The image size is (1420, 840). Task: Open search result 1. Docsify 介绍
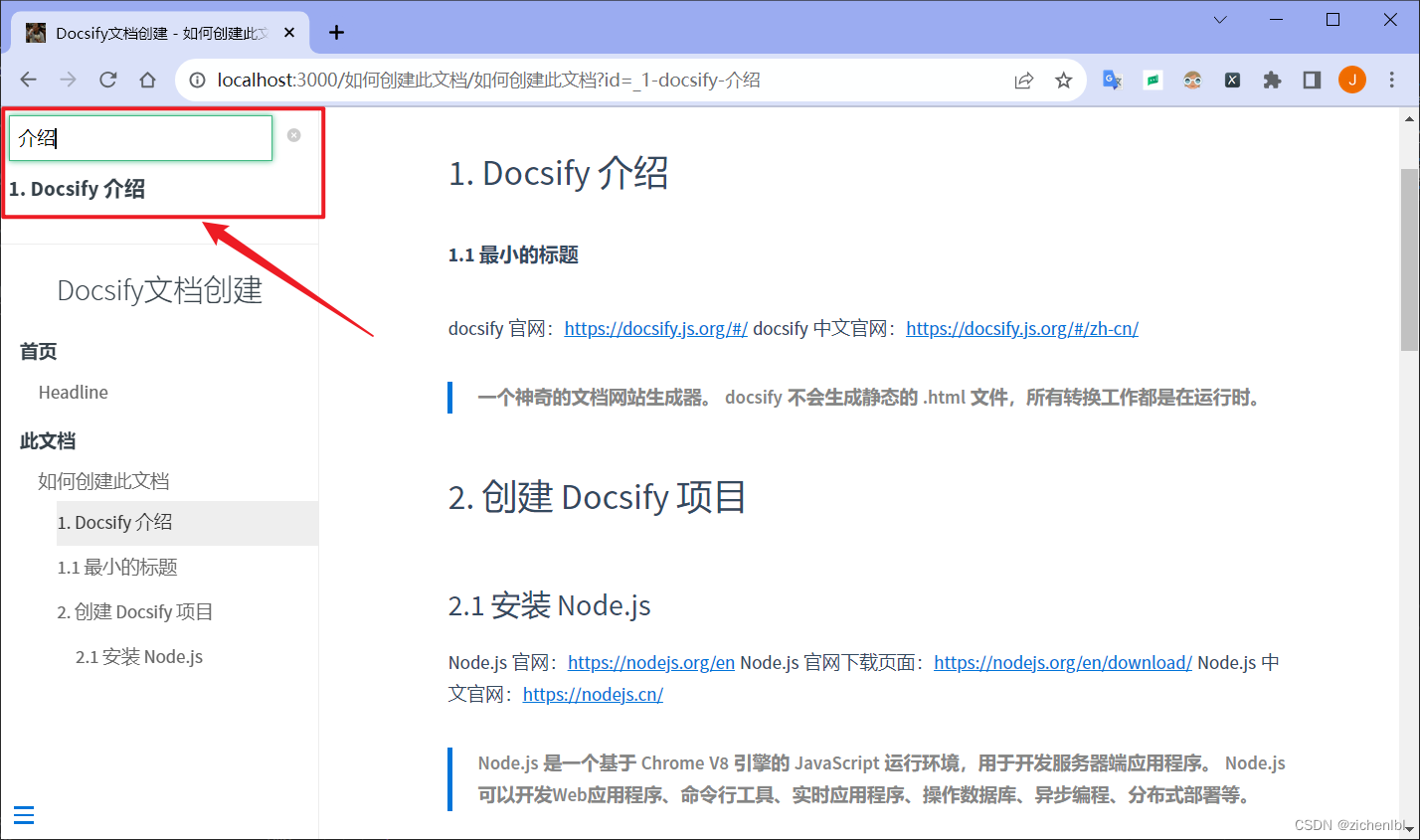(78, 189)
